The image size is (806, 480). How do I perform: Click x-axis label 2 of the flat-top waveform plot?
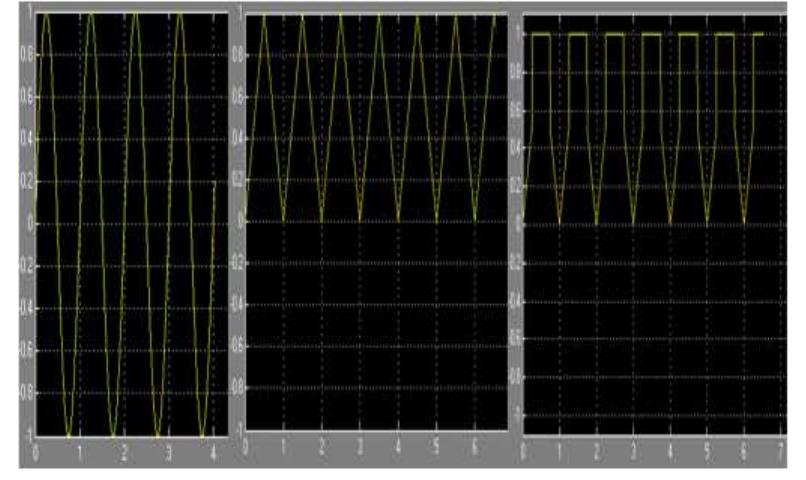point(597,452)
